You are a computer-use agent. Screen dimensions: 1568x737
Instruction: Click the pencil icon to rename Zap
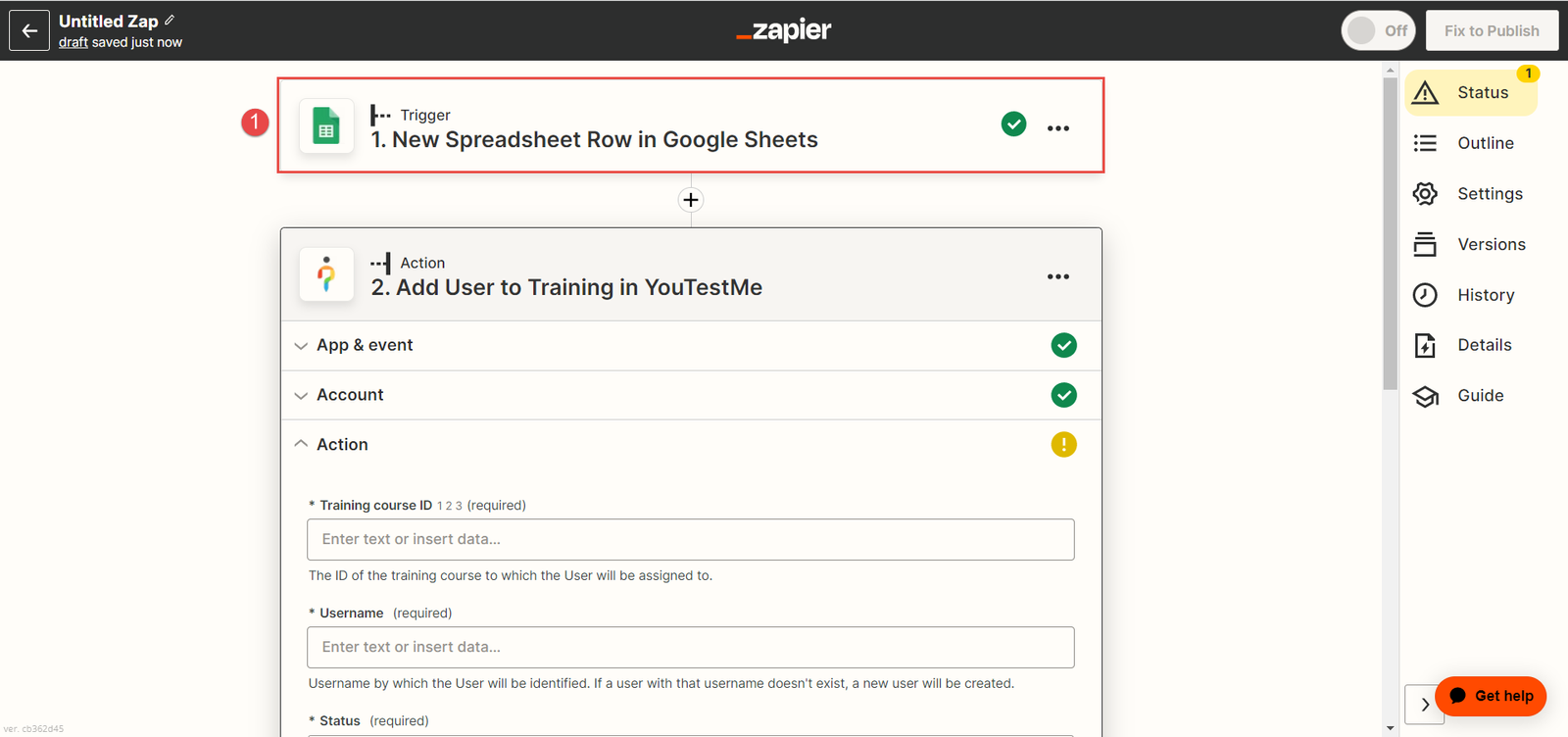(170, 21)
